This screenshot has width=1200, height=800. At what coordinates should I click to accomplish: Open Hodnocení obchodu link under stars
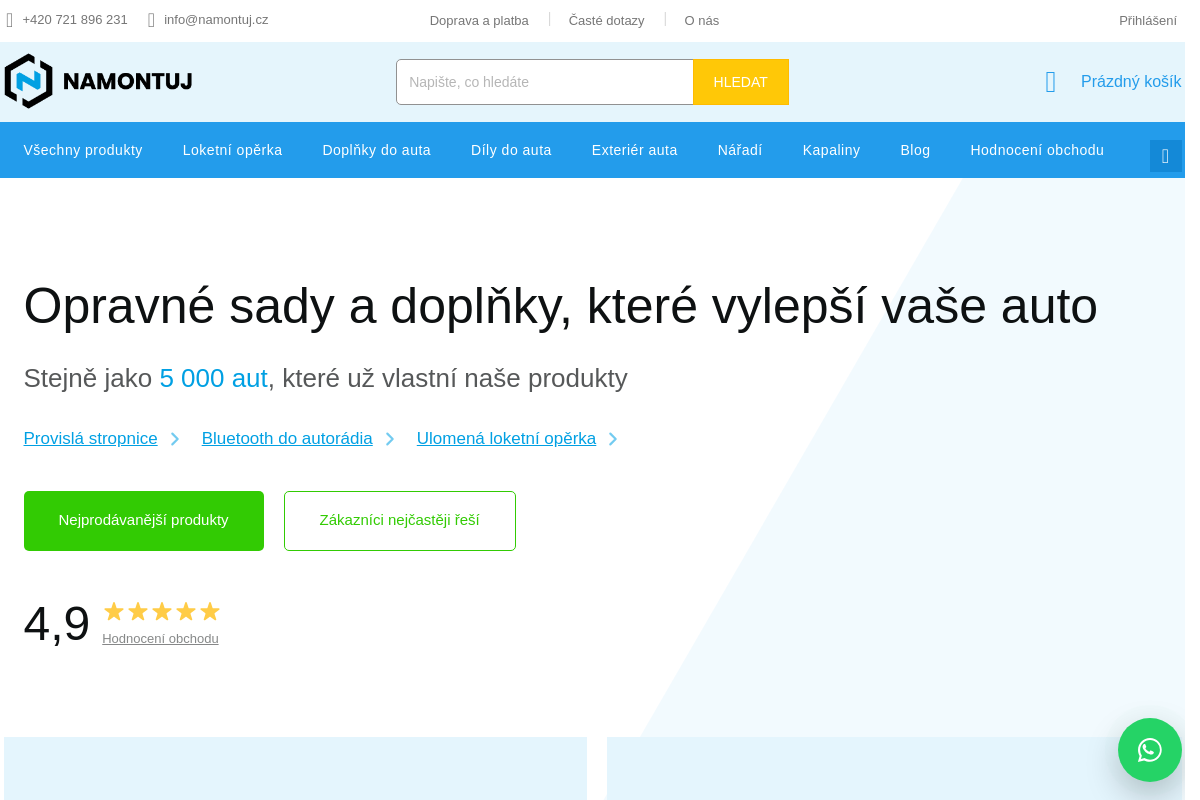[160, 639]
